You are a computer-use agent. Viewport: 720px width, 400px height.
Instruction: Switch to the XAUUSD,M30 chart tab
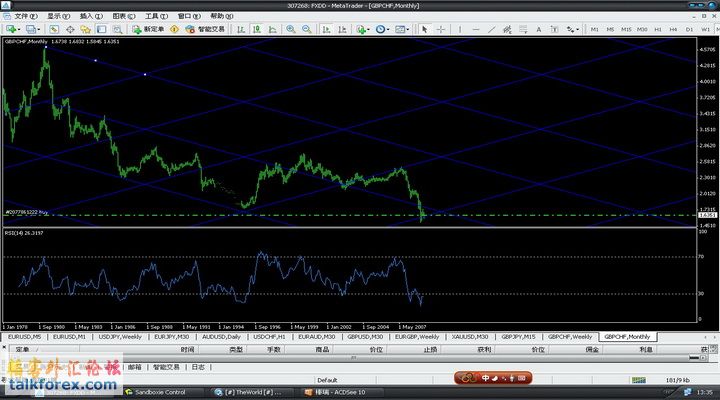click(470, 337)
